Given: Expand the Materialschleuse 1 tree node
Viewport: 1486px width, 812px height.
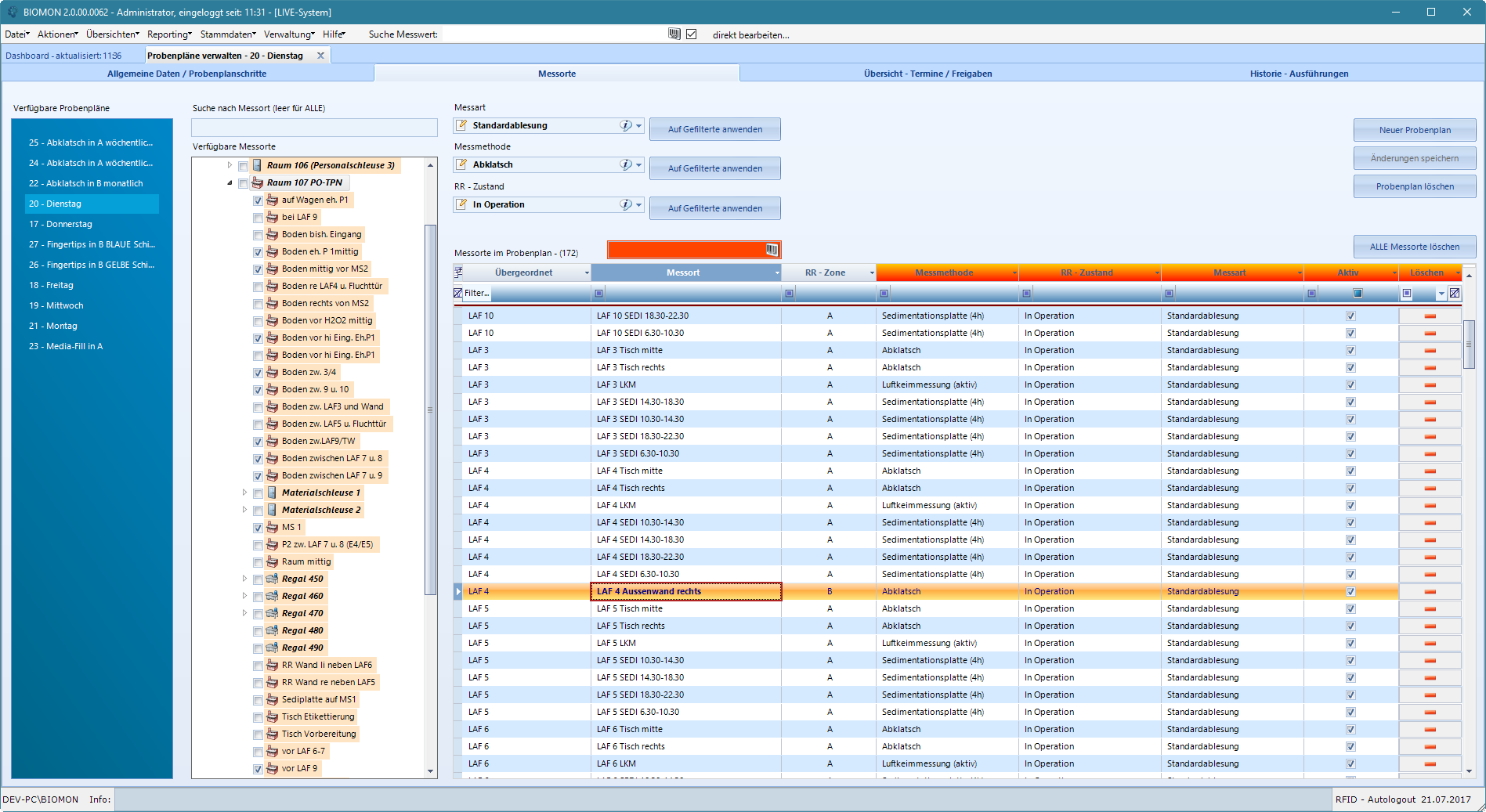Looking at the screenshot, I should (244, 493).
